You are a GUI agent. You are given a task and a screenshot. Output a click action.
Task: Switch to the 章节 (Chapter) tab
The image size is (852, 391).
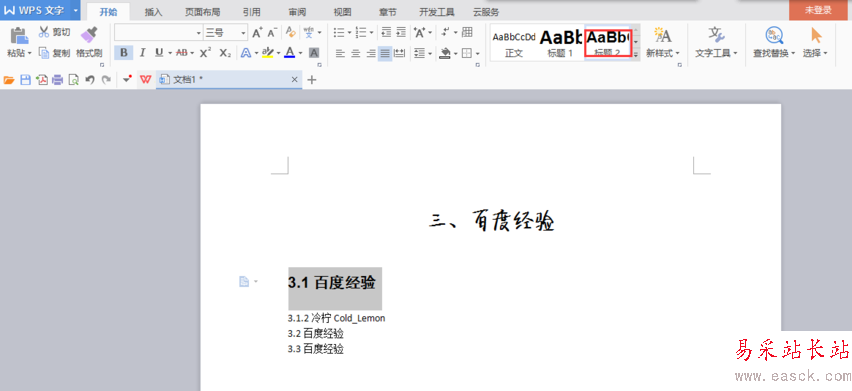coord(388,12)
